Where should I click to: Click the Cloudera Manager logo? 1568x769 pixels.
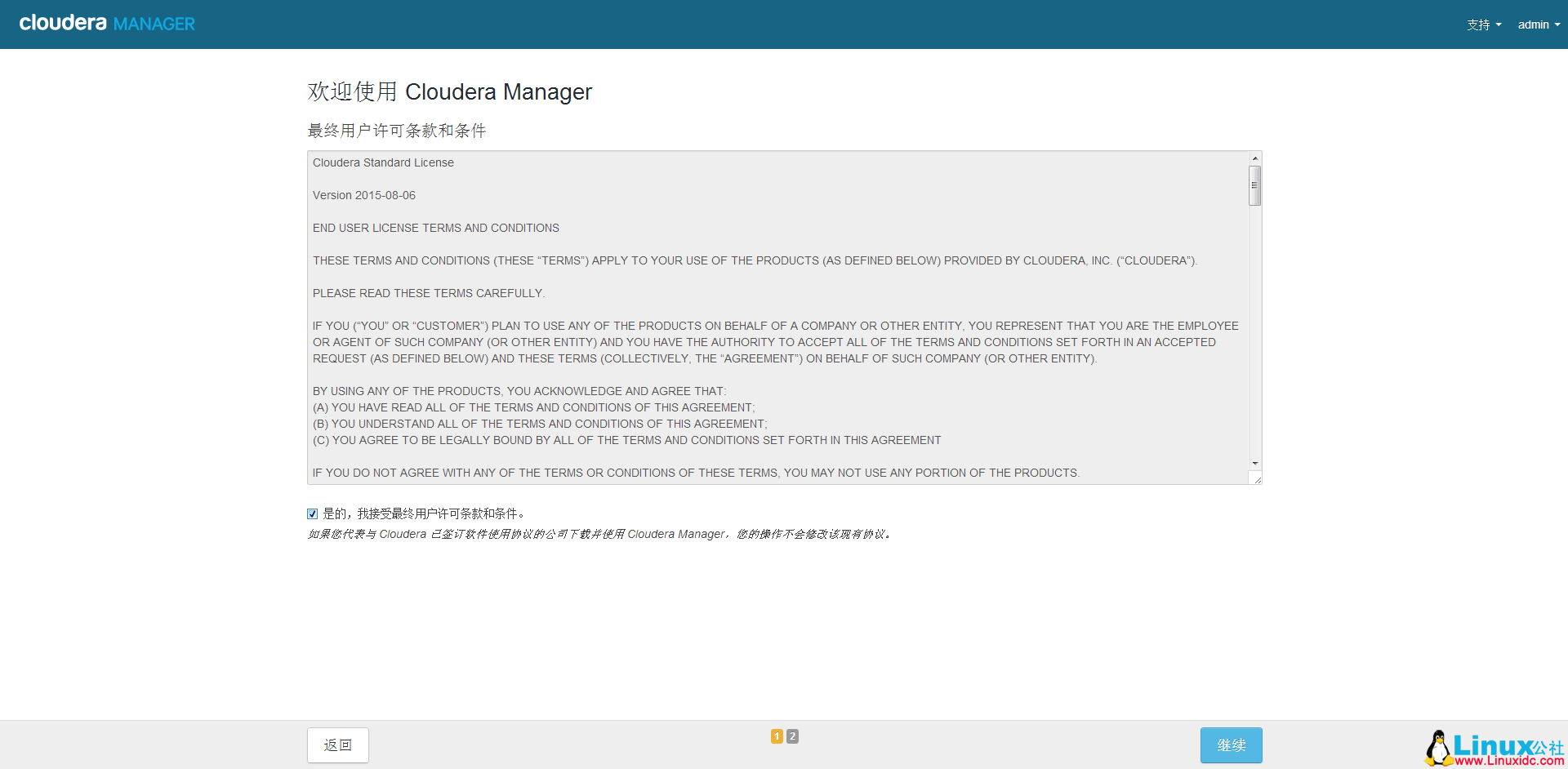(x=107, y=24)
